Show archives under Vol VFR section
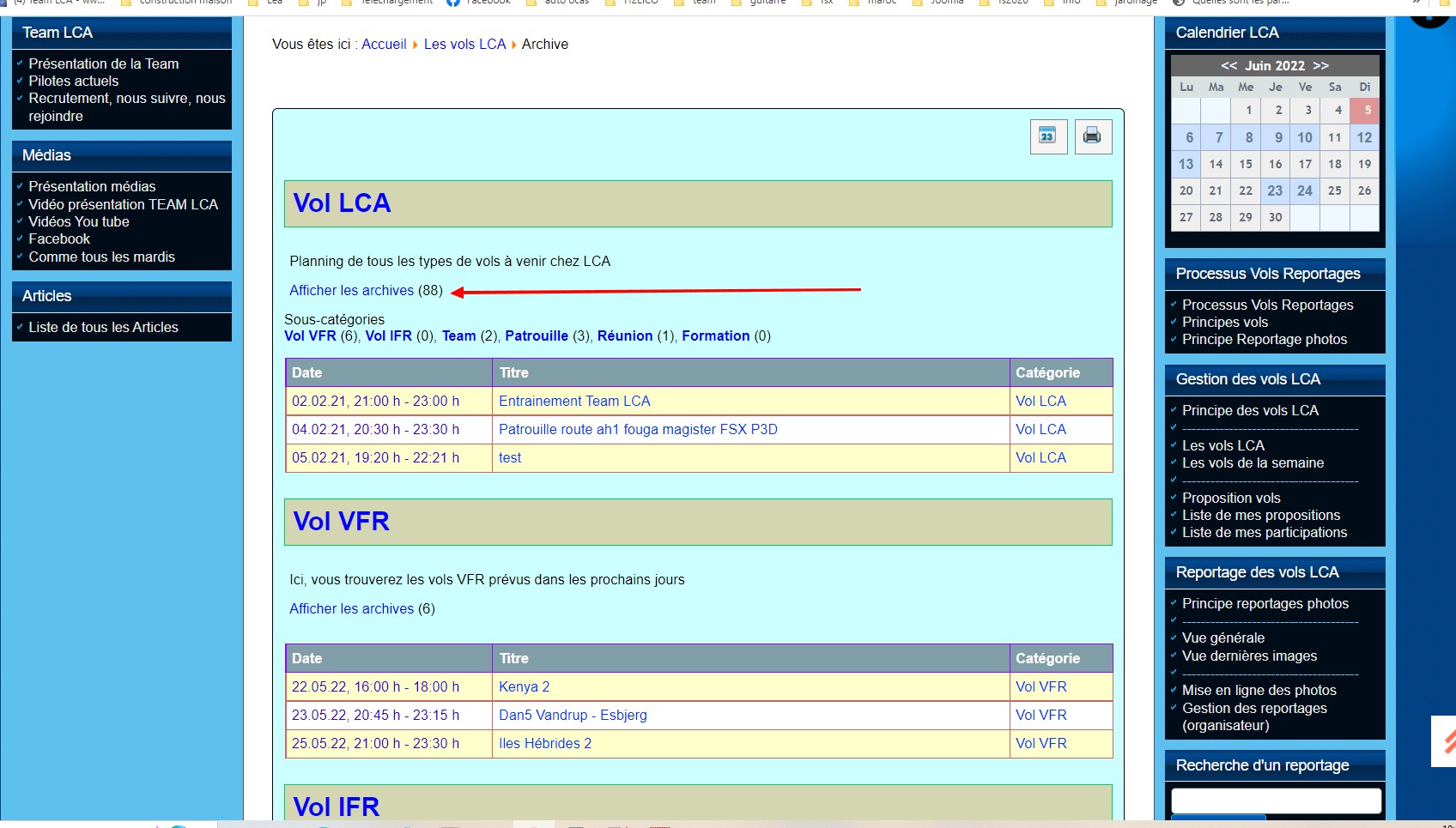 tap(351, 609)
